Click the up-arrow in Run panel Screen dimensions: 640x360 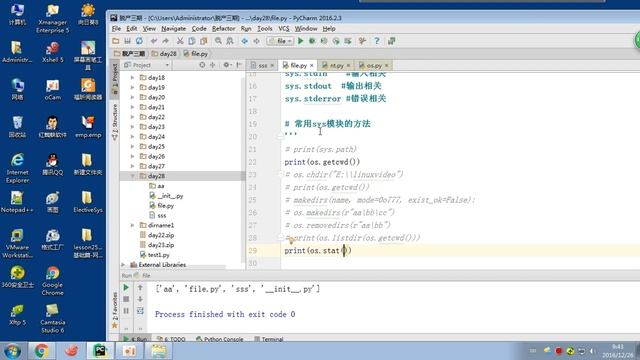[x=140, y=288]
